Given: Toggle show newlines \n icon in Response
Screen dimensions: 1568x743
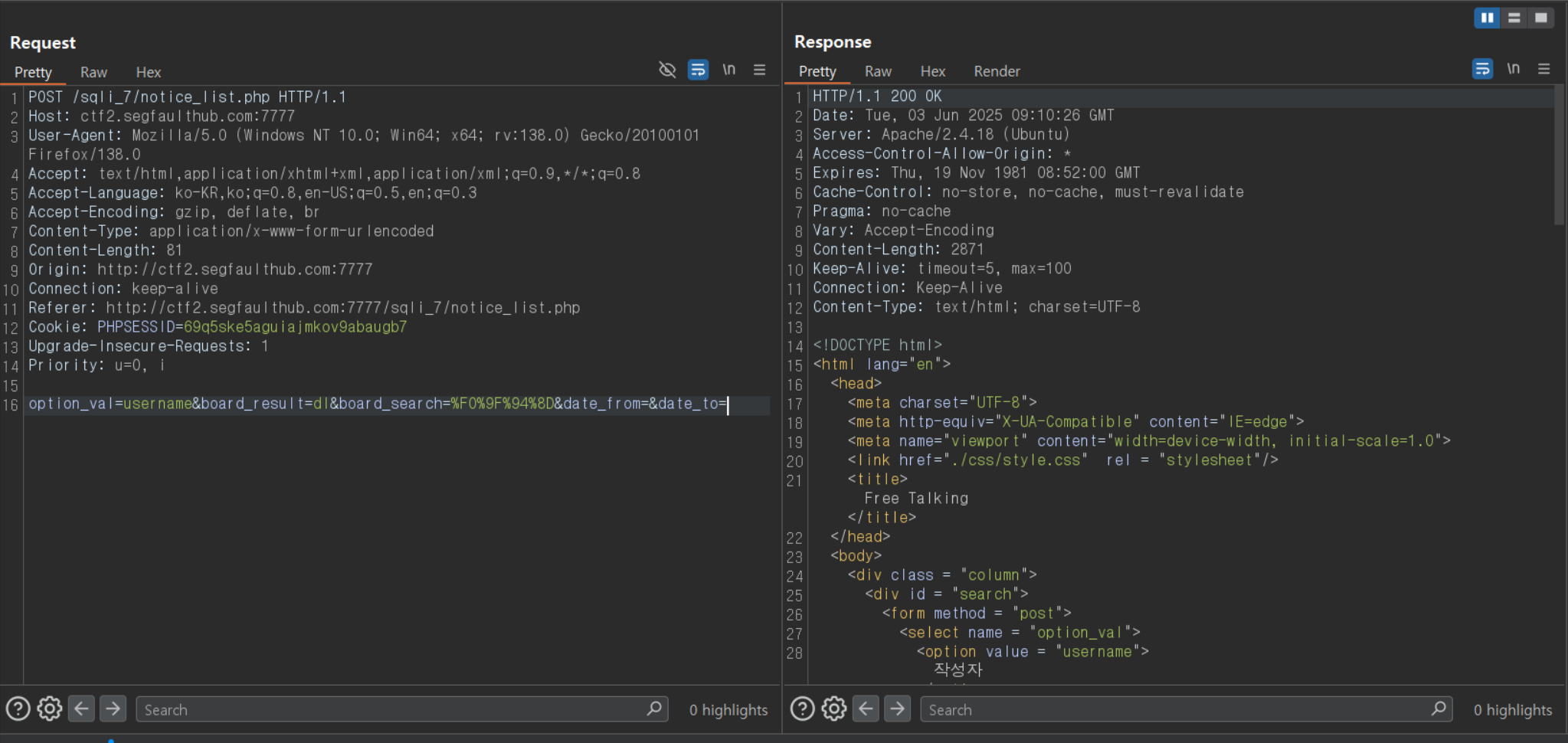Looking at the screenshot, I should pos(1514,69).
